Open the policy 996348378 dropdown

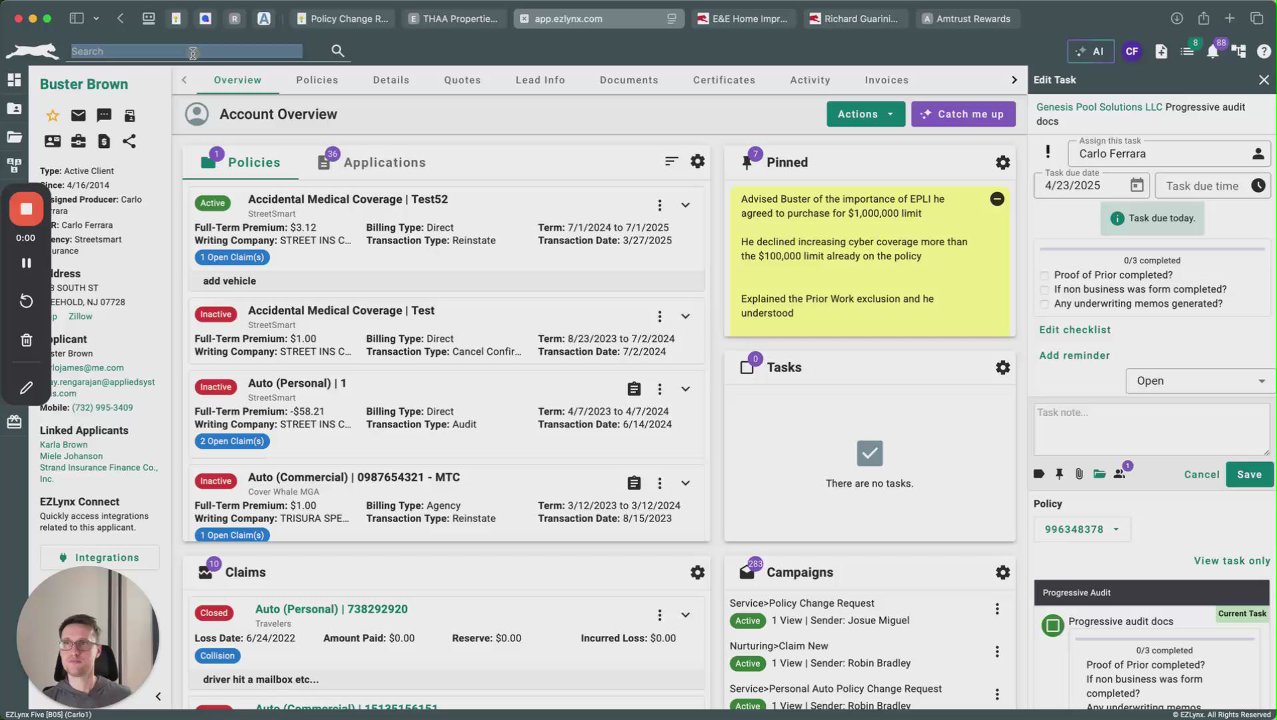pyautogui.click(x=1082, y=529)
